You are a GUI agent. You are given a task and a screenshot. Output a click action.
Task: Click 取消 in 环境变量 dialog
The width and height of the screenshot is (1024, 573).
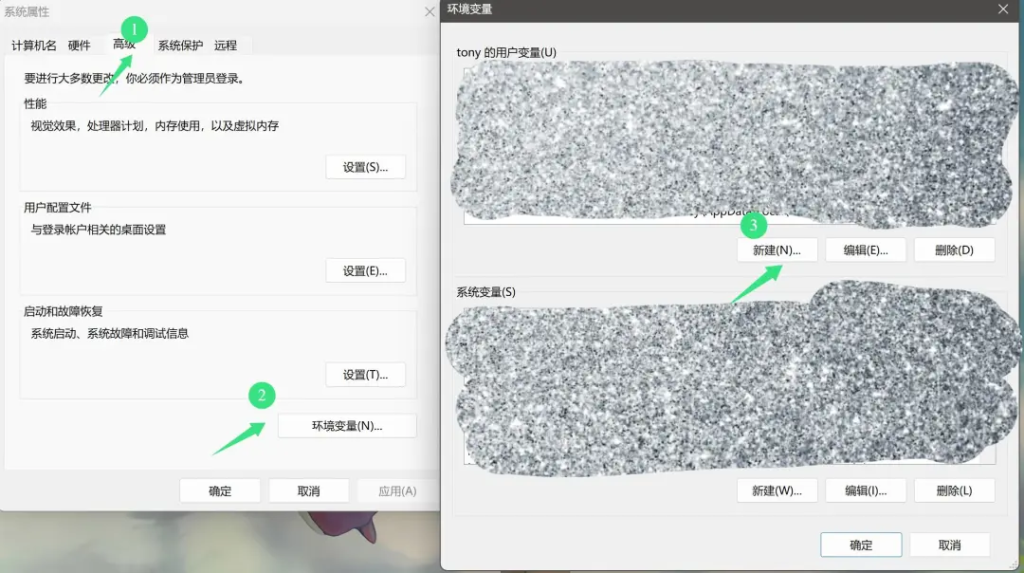tap(950, 545)
